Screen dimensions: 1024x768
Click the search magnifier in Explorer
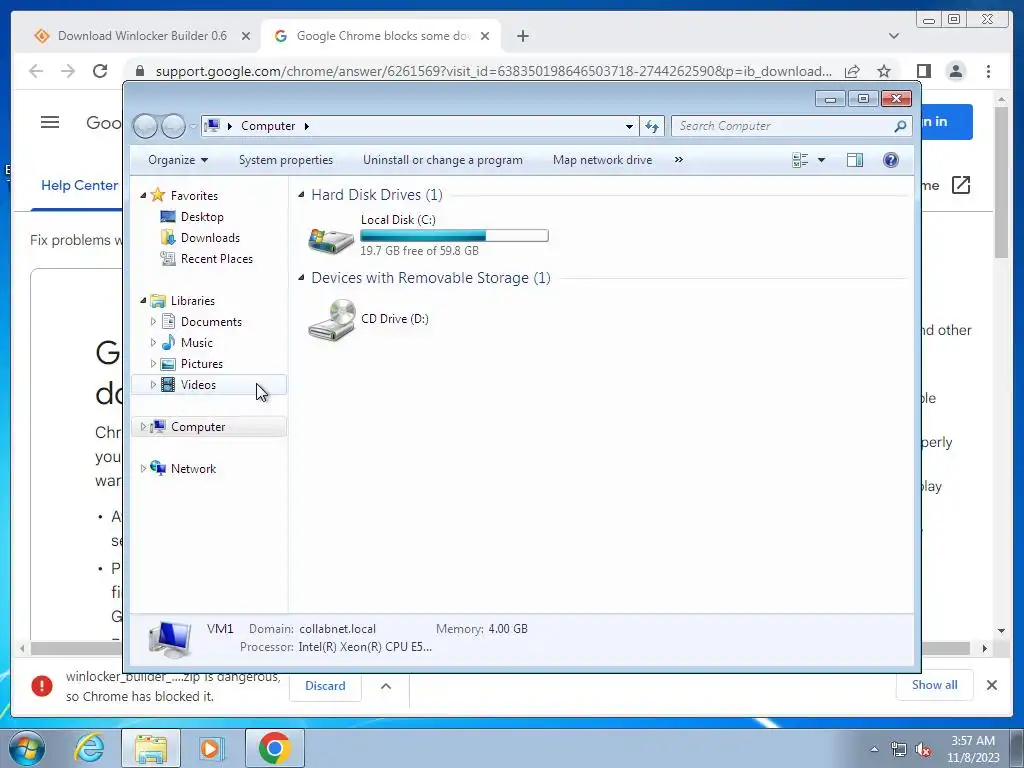(x=900, y=126)
